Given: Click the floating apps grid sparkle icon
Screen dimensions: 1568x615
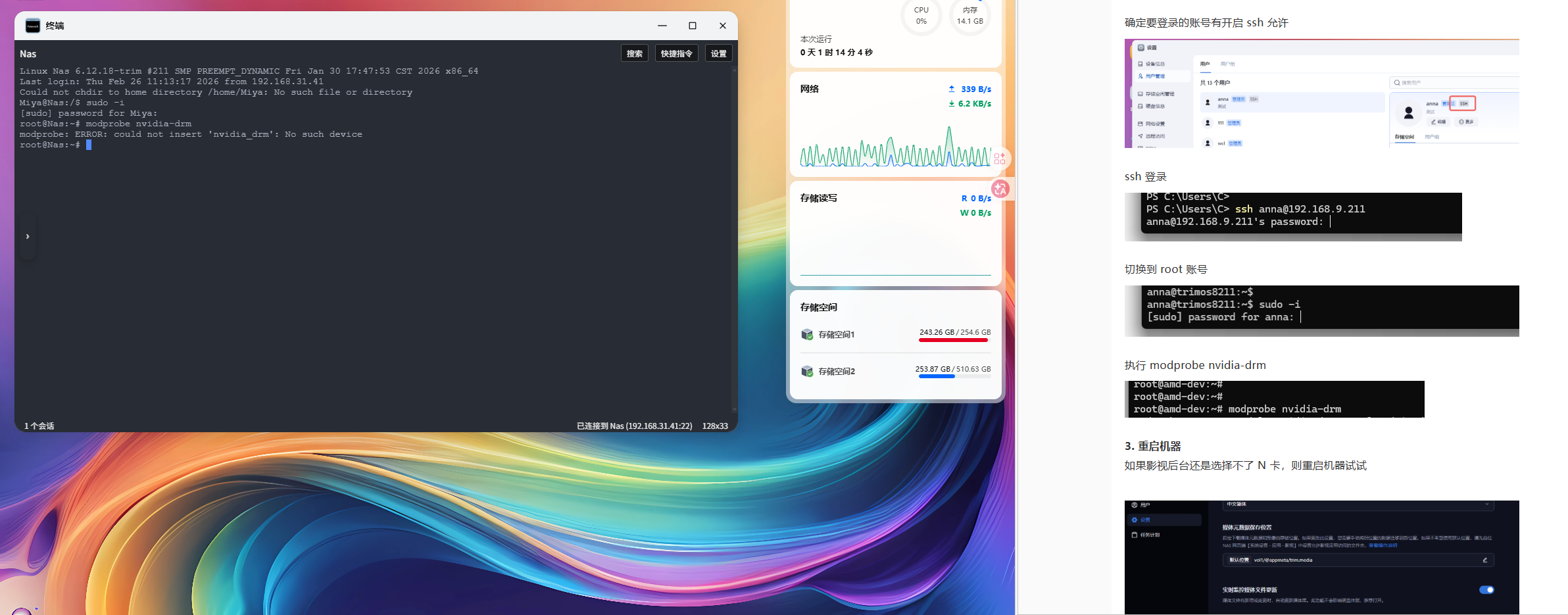Looking at the screenshot, I should tap(1000, 159).
